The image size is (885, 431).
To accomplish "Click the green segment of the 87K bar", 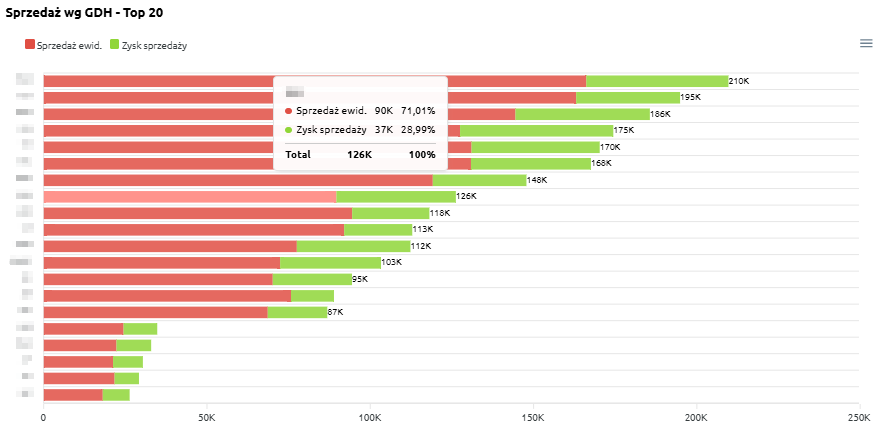I will point(297,312).
